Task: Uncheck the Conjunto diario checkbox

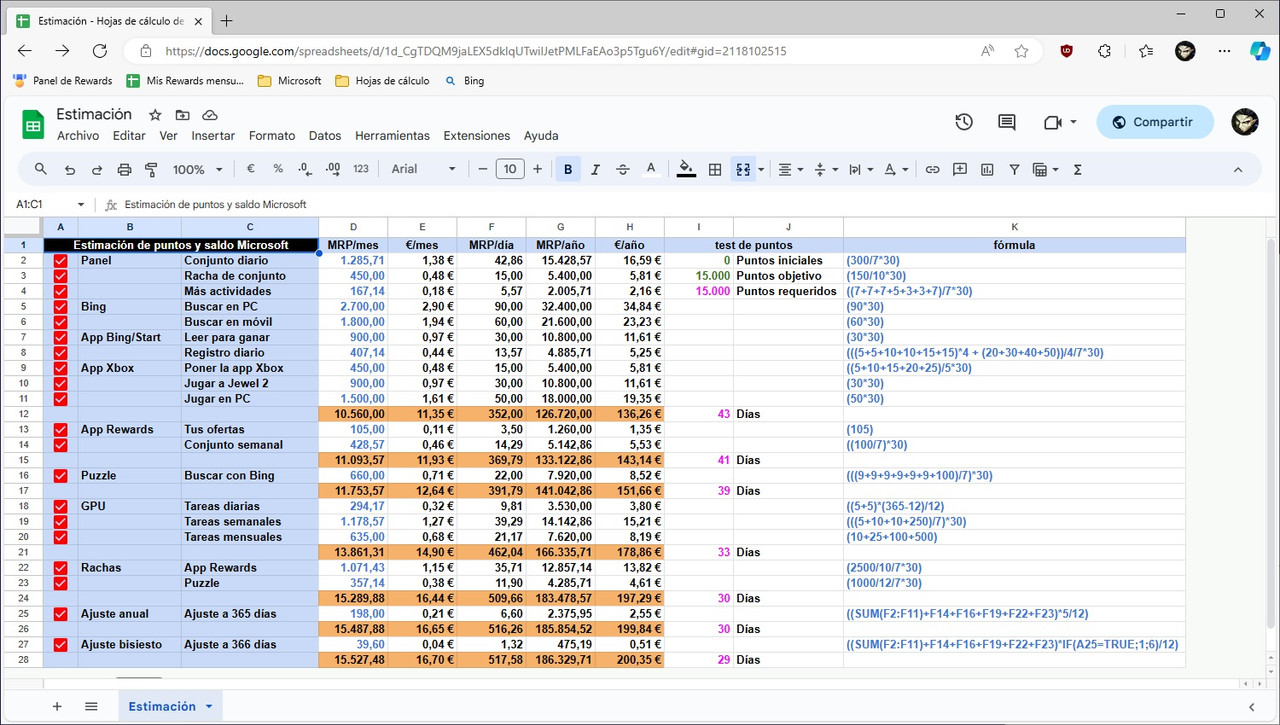Action: tap(61, 260)
